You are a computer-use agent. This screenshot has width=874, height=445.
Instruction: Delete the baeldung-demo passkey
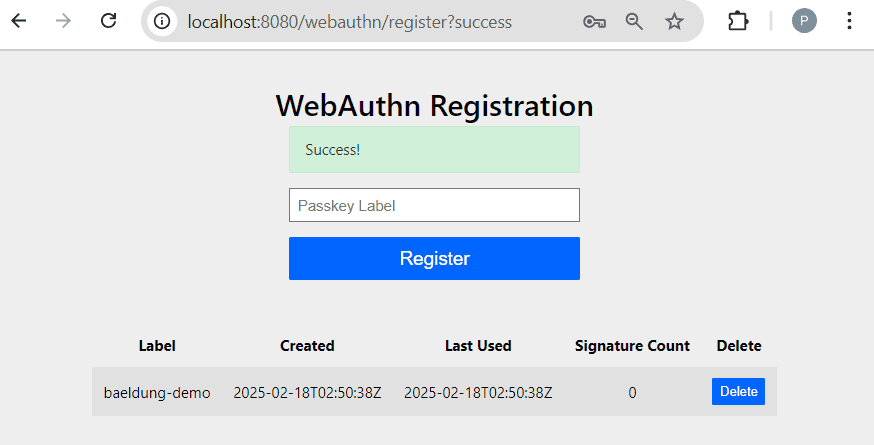738,391
